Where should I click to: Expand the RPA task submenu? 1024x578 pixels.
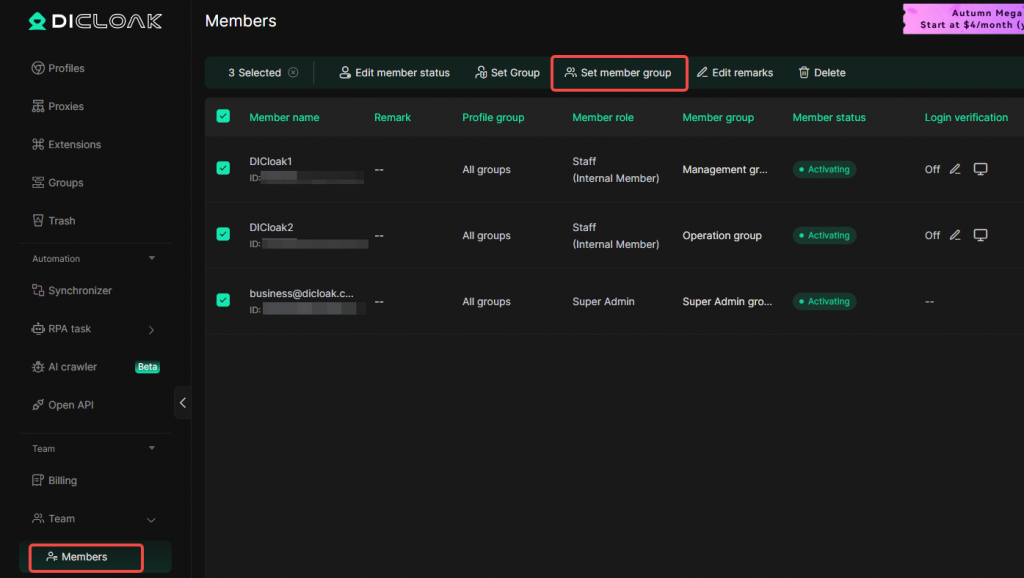point(151,329)
